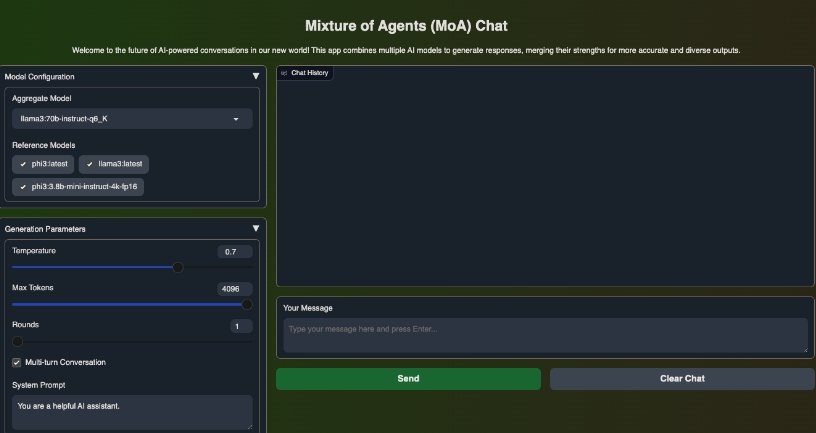Focus the Your Message input box

coord(545,335)
